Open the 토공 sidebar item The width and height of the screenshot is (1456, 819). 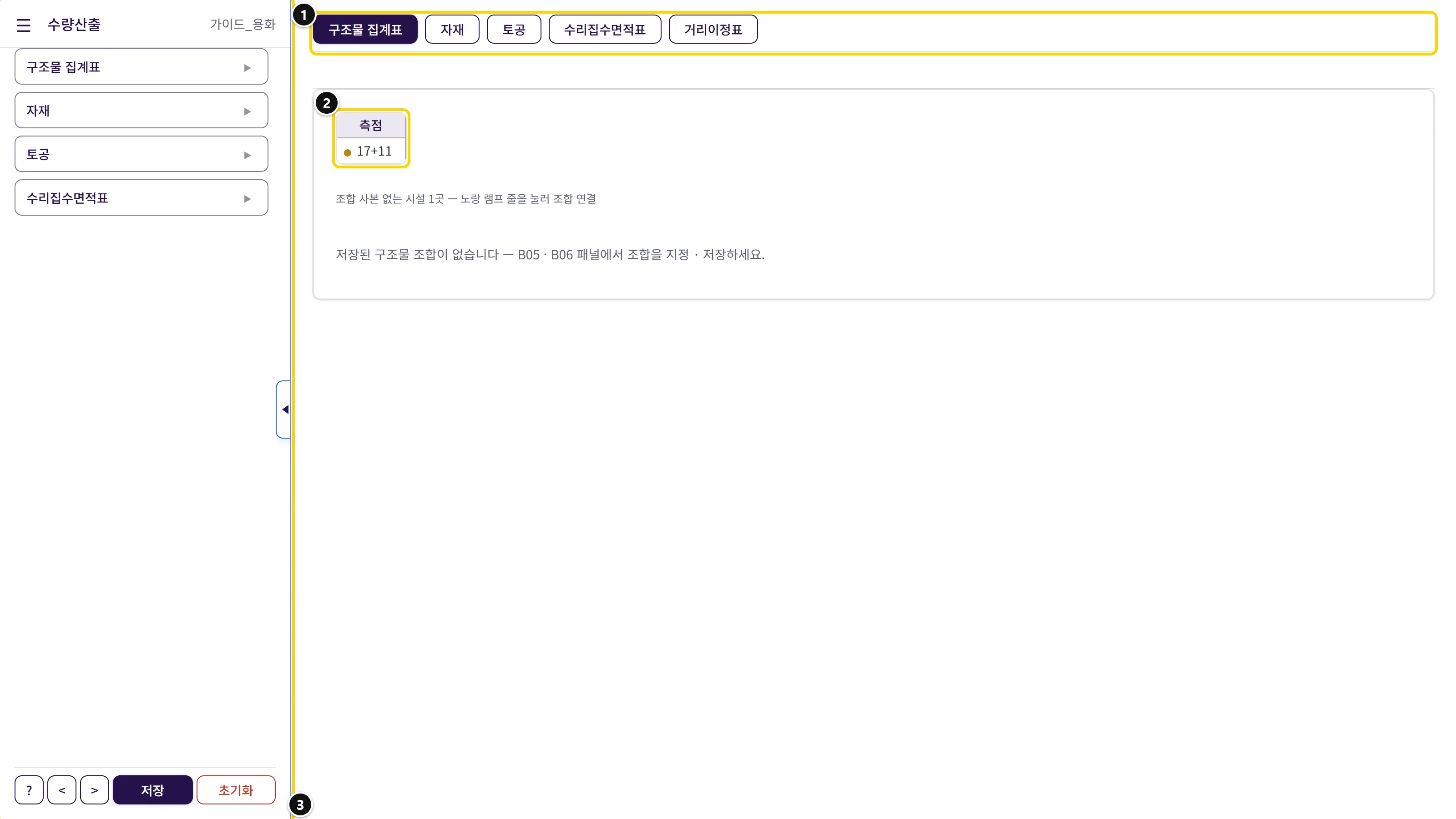click(x=142, y=154)
